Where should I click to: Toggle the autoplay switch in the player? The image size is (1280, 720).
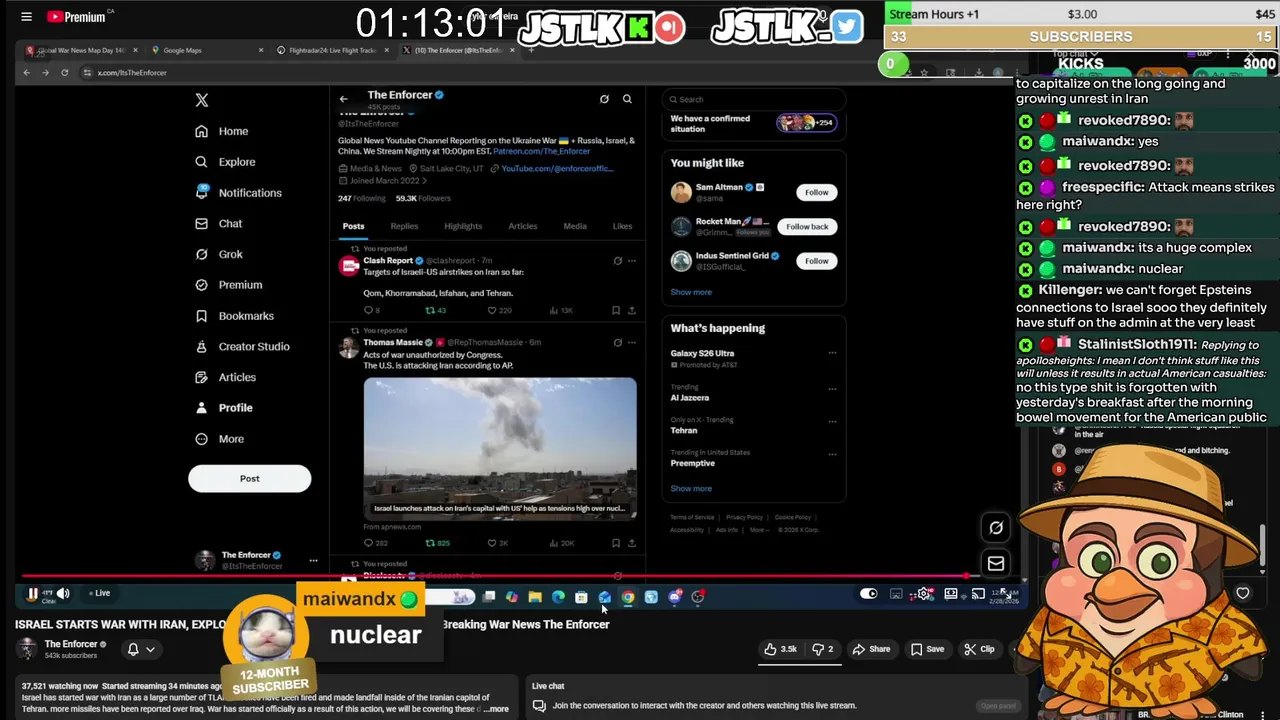(868, 594)
